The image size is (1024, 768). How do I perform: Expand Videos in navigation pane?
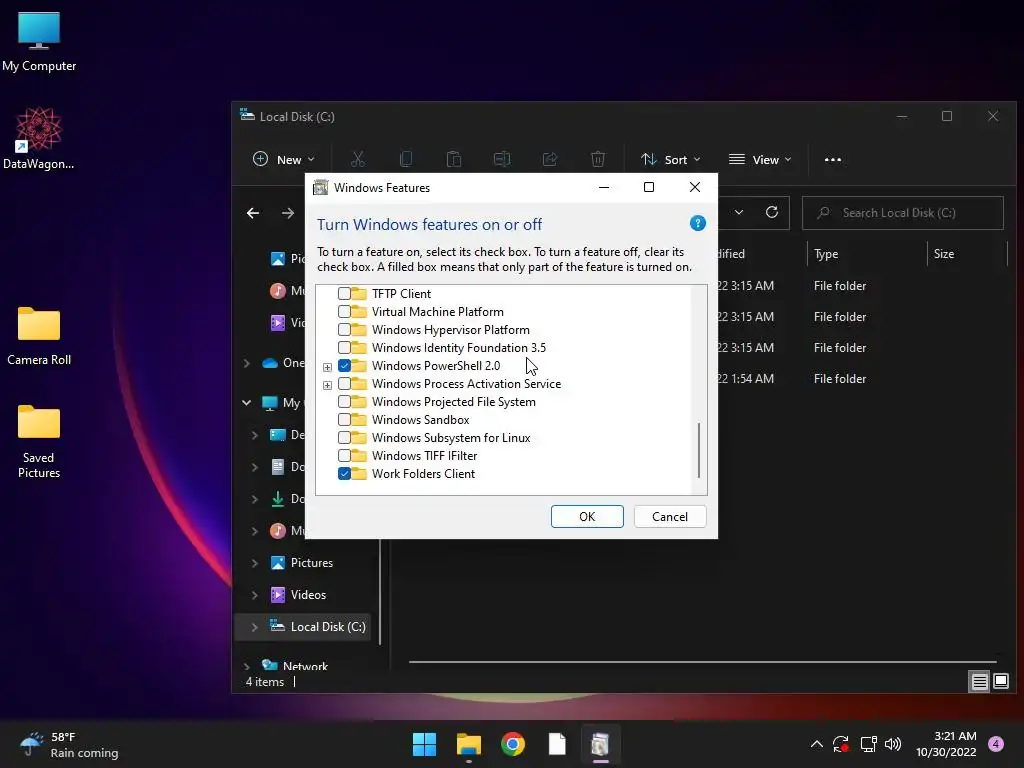(x=255, y=595)
